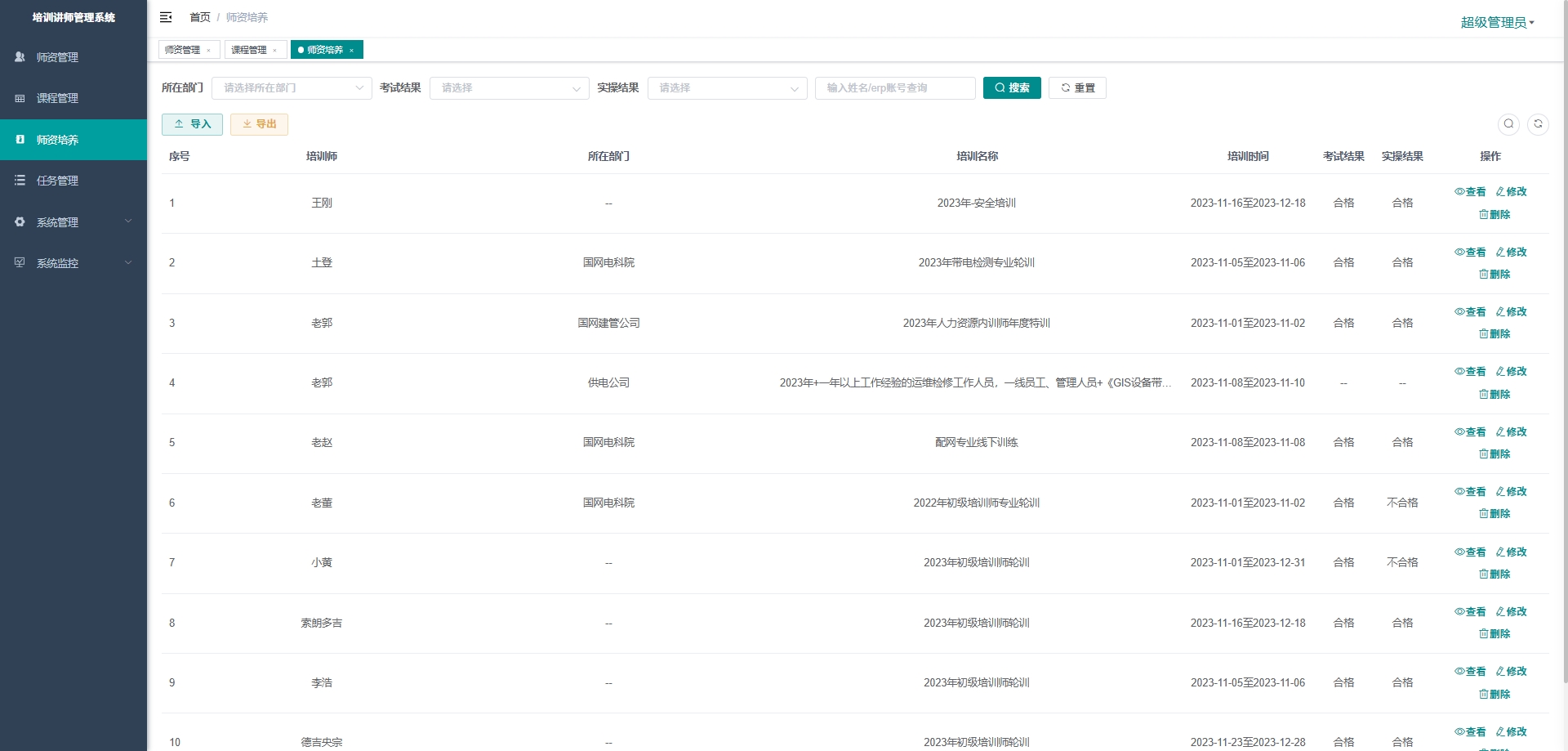1568x751 pixels.
Task: Open the 实操结果 dropdown
Action: [x=728, y=88]
